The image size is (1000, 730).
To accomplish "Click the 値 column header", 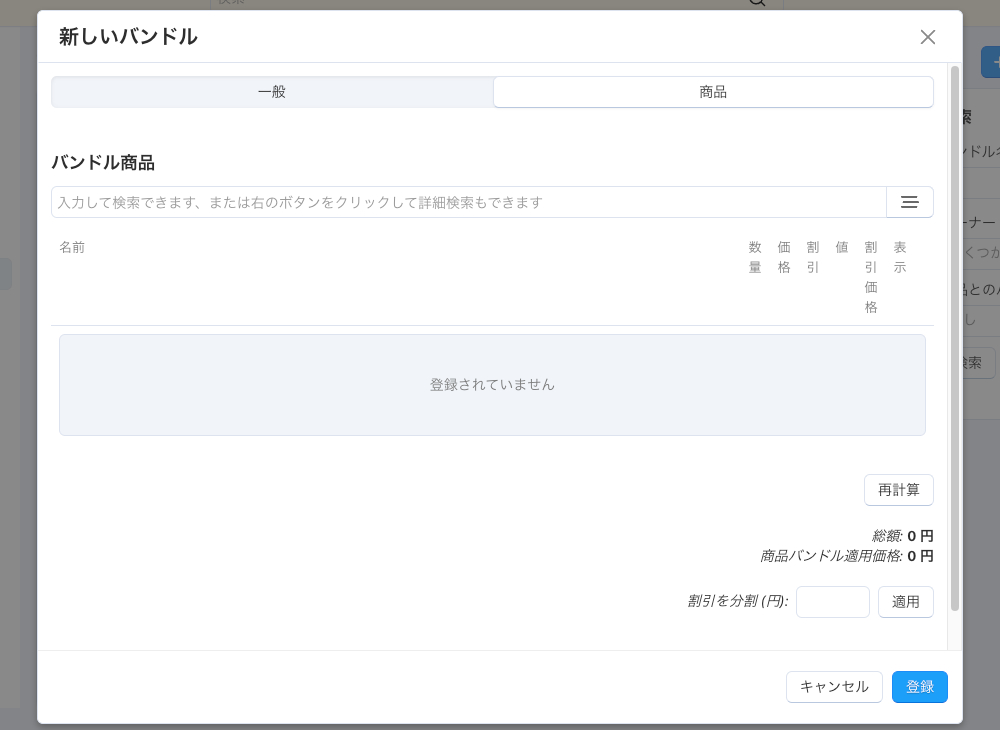I will click(842, 247).
